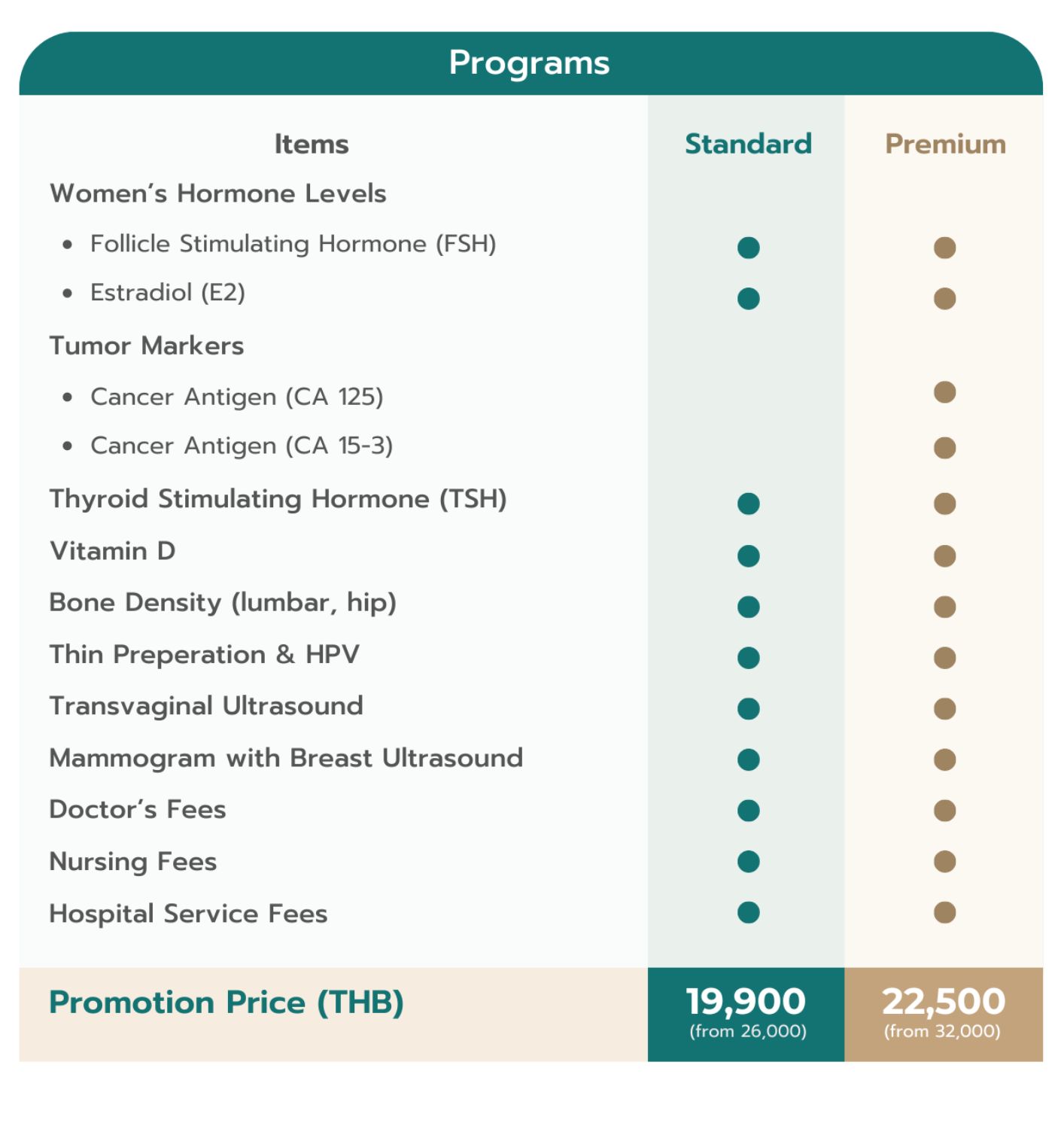Click the 19,900 Standard price box
Screen dimensions: 1064x1129
coord(746,1014)
